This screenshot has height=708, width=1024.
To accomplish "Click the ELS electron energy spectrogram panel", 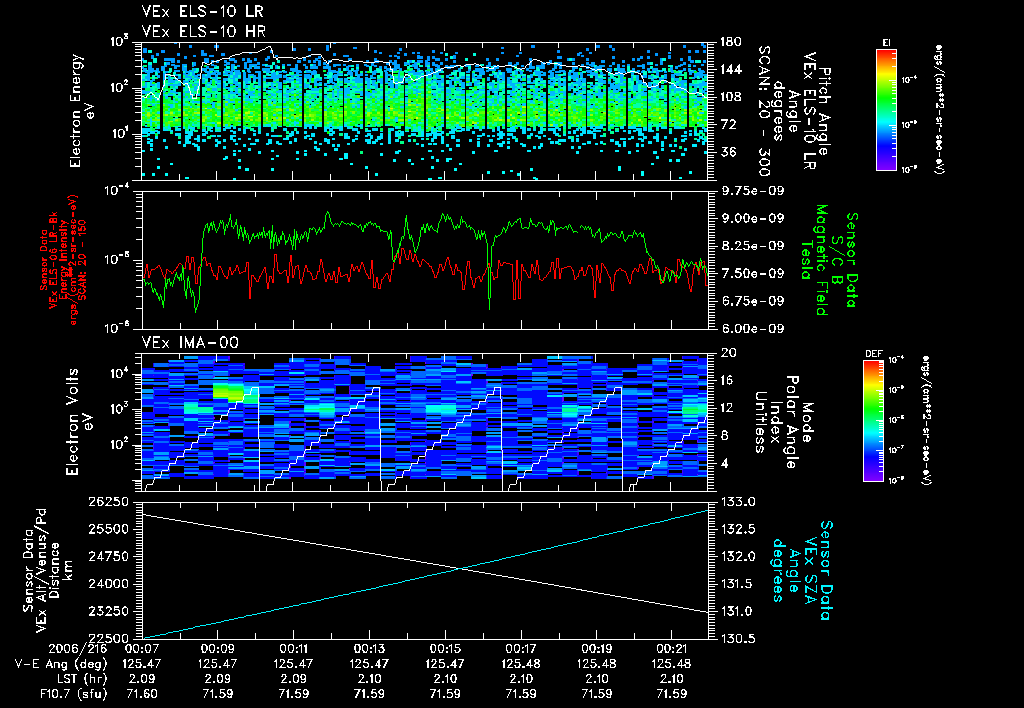I will point(424,111).
